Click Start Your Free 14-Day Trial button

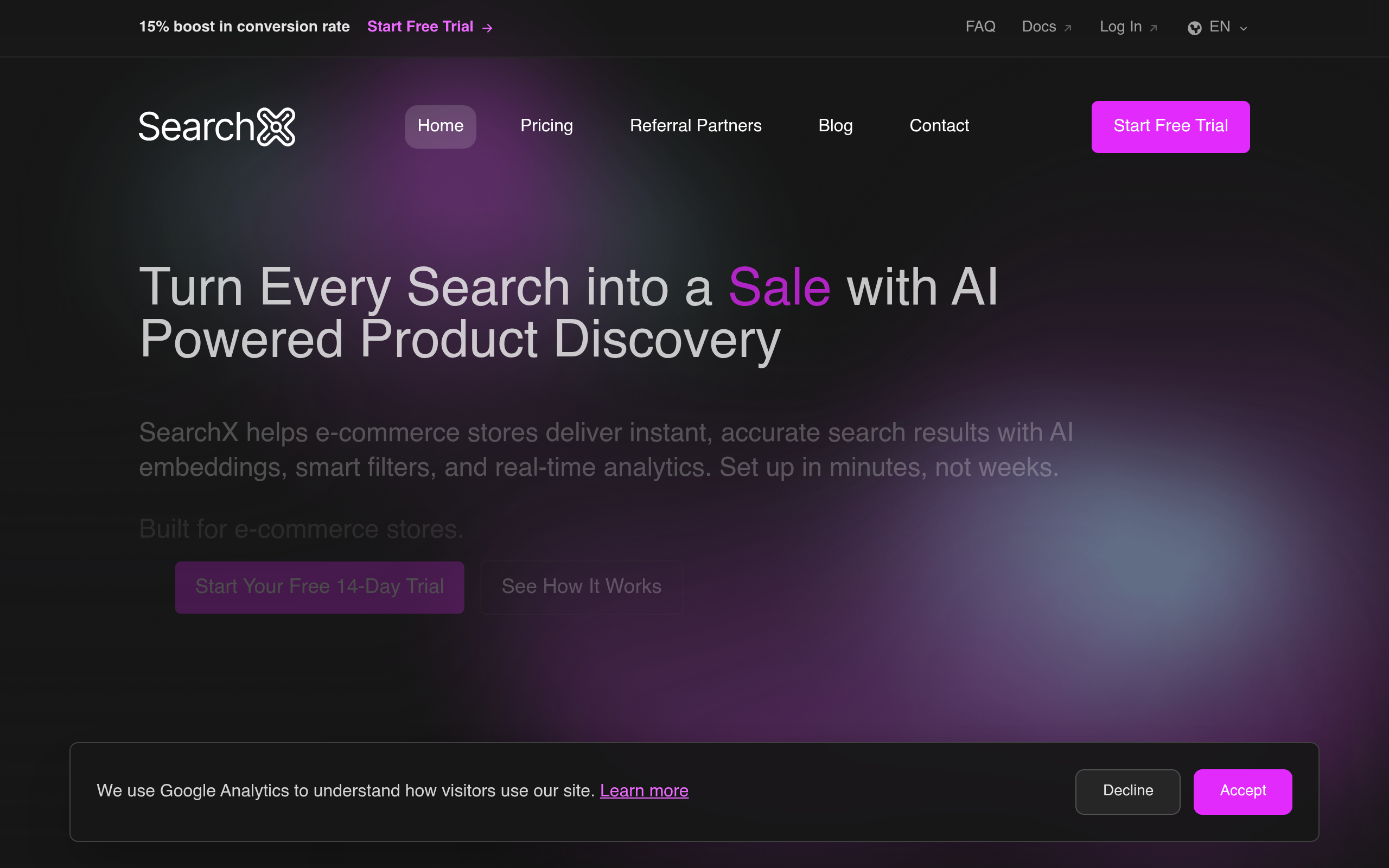coord(320,588)
